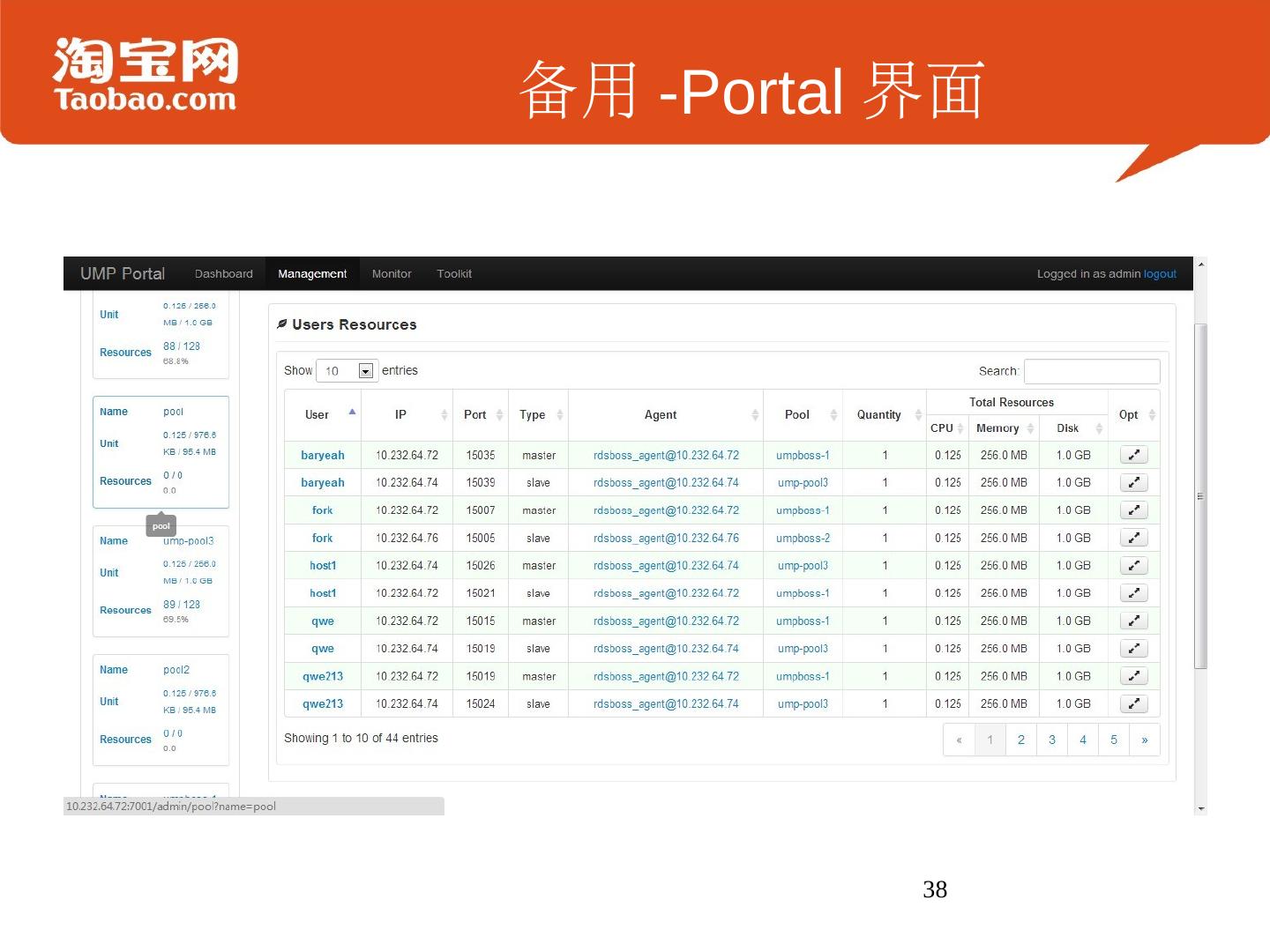Go to the Dashboard tab

223,274
